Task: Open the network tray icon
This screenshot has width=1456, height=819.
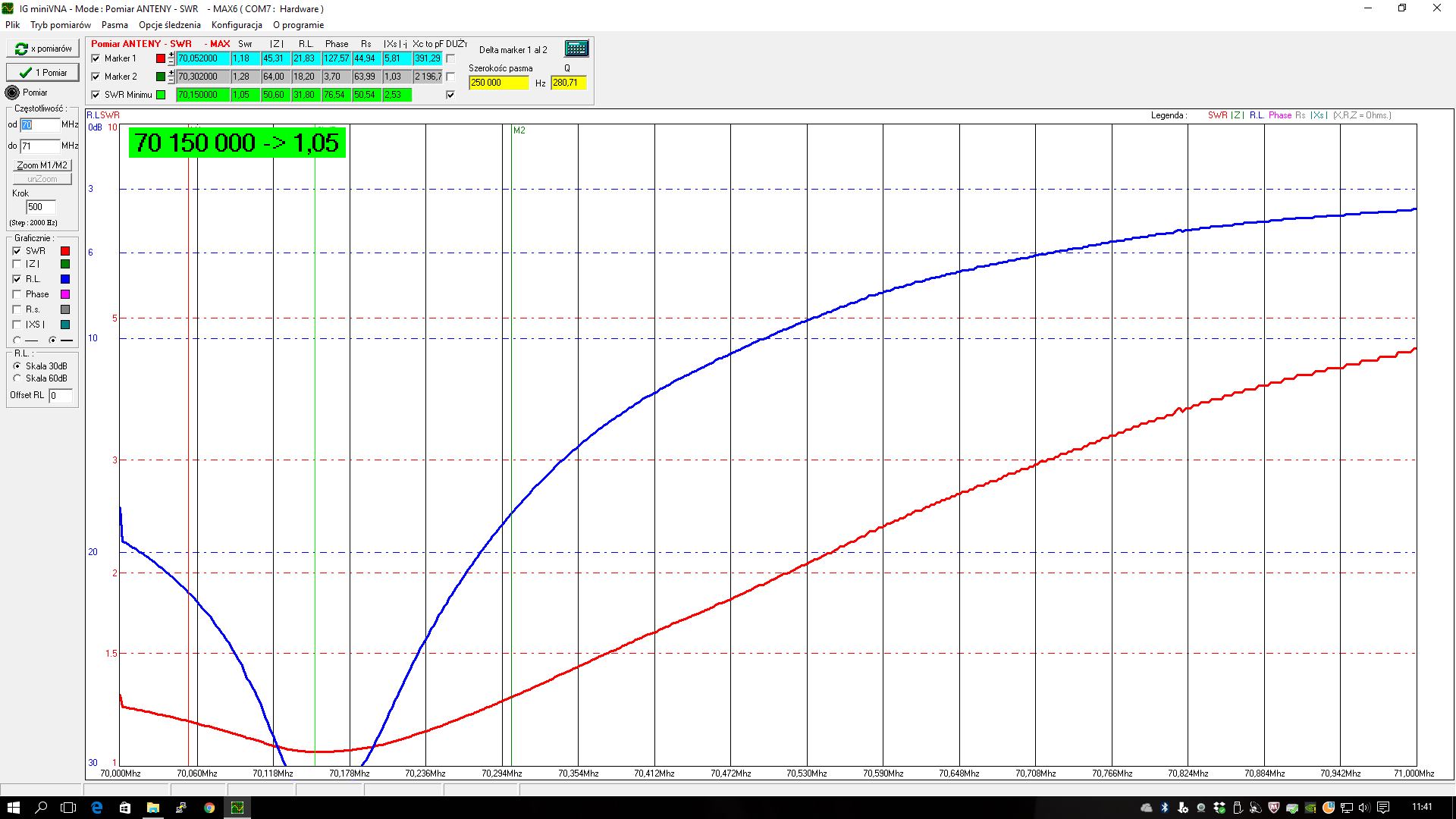Action: click(x=1346, y=808)
